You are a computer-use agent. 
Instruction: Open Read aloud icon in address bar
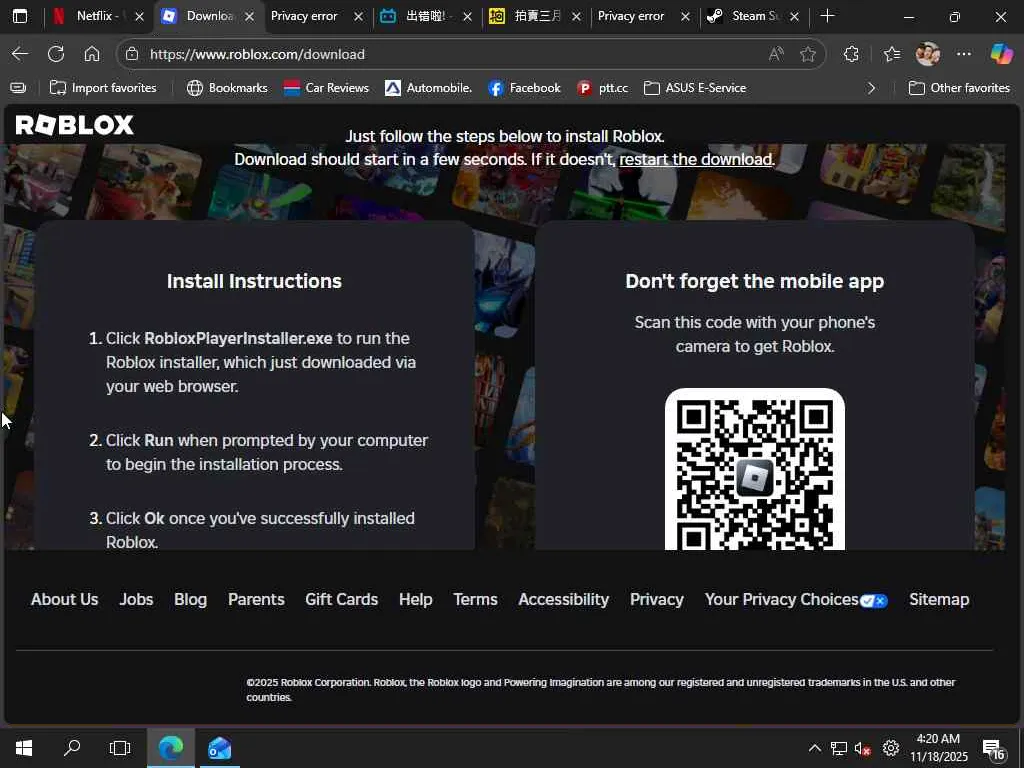pos(776,54)
